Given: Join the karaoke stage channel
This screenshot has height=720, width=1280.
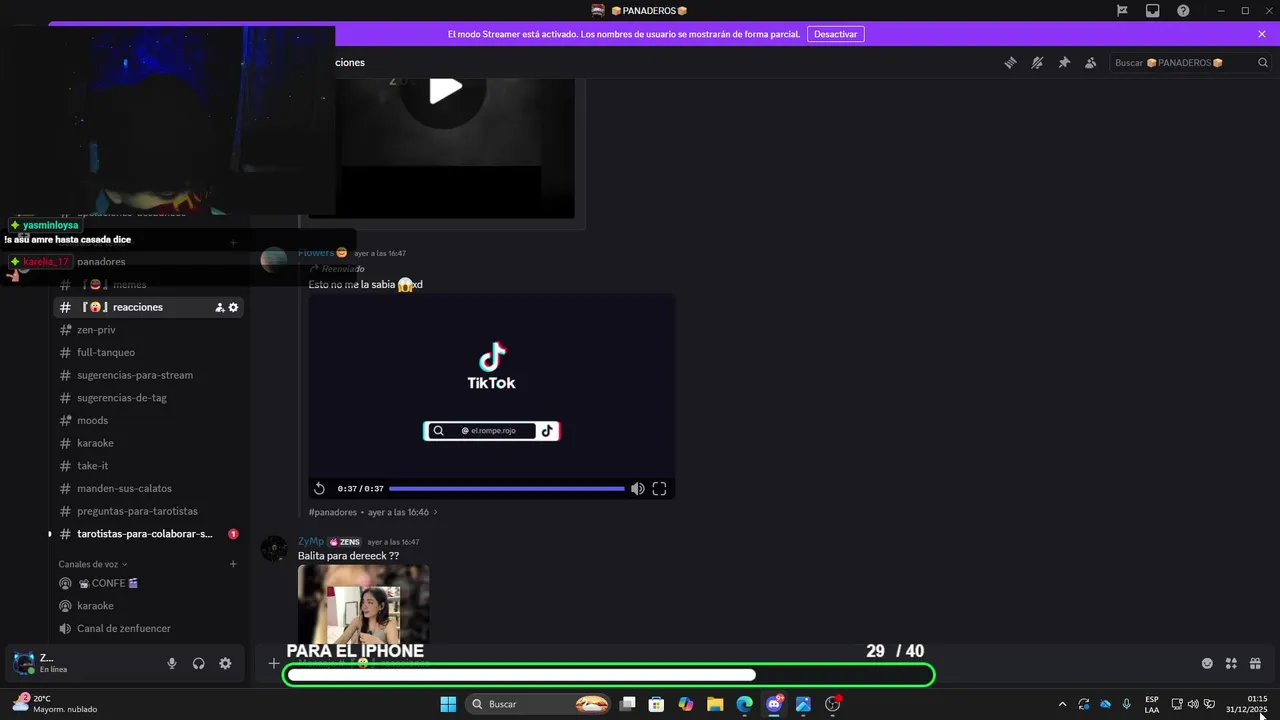Looking at the screenshot, I should click(x=148, y=606).
